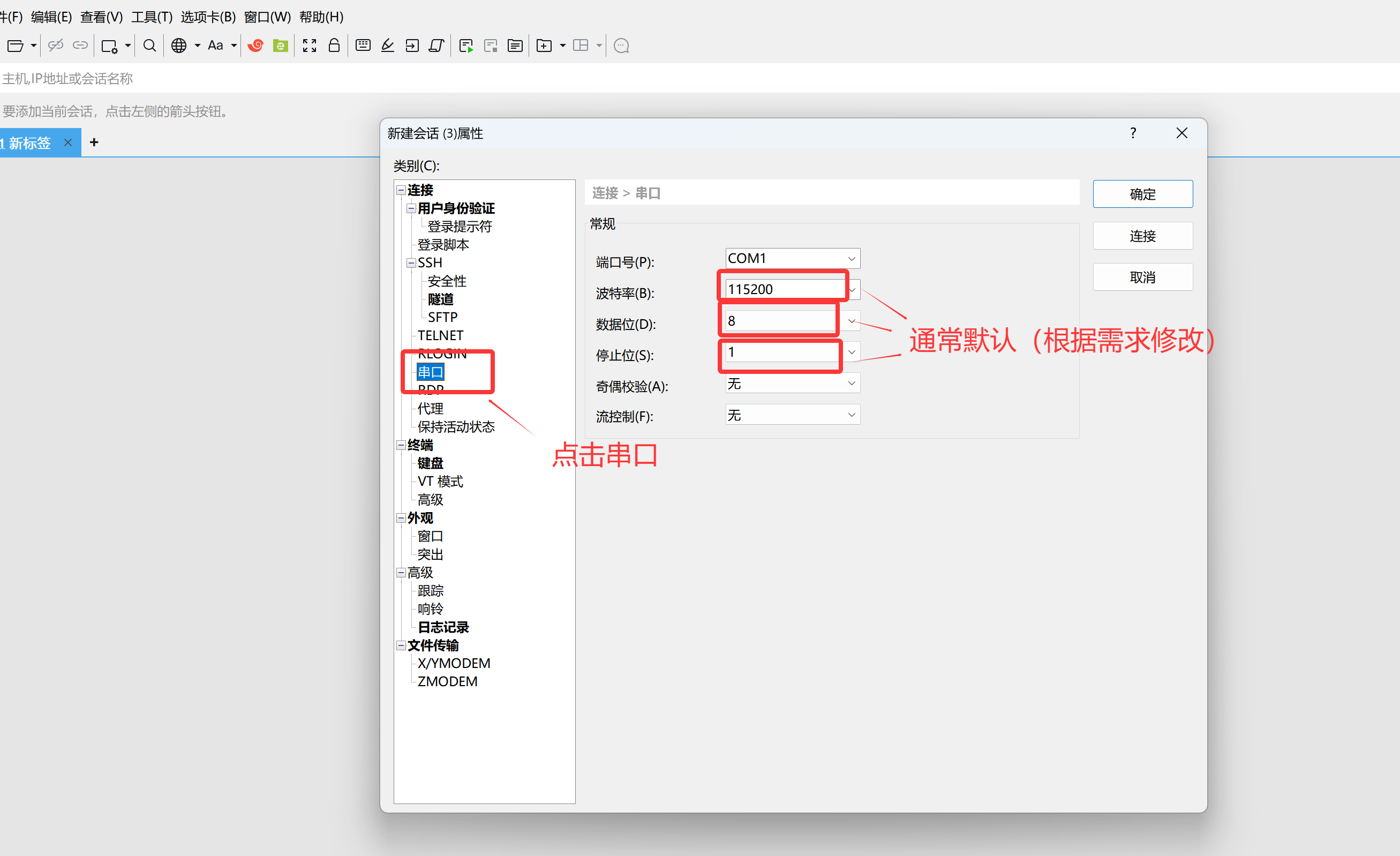The image size is (1400, 856).
Task: Click the keyboard icon in toolbar
Action: coord(363,46)
